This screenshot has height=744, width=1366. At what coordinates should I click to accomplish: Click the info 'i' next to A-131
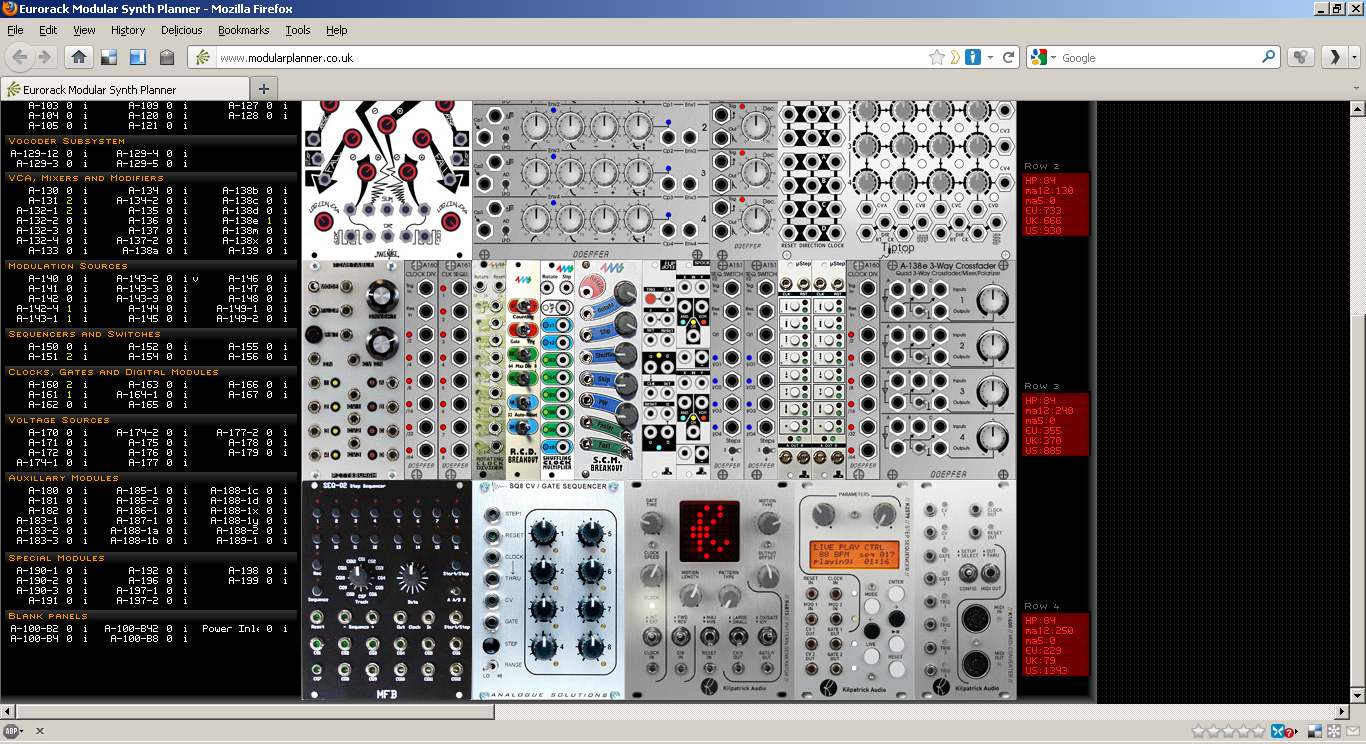(85, 201)
